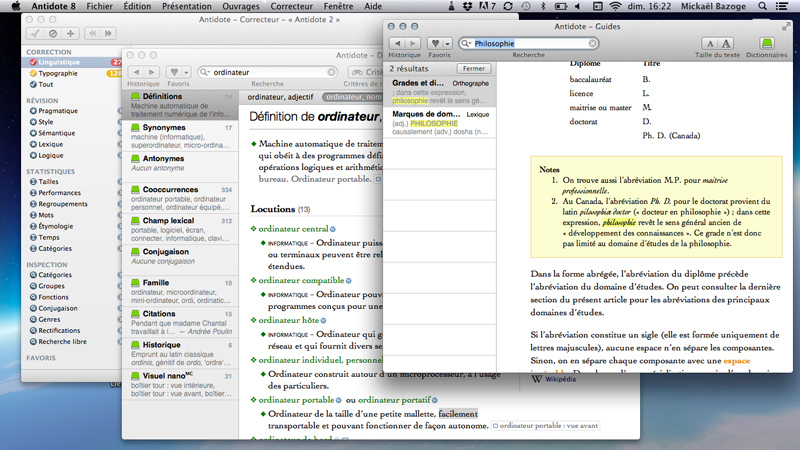Open the Ouvrages menu
The height and width of the screenshot is (450, 800).
pyautogui.click(x=241, y=6)
